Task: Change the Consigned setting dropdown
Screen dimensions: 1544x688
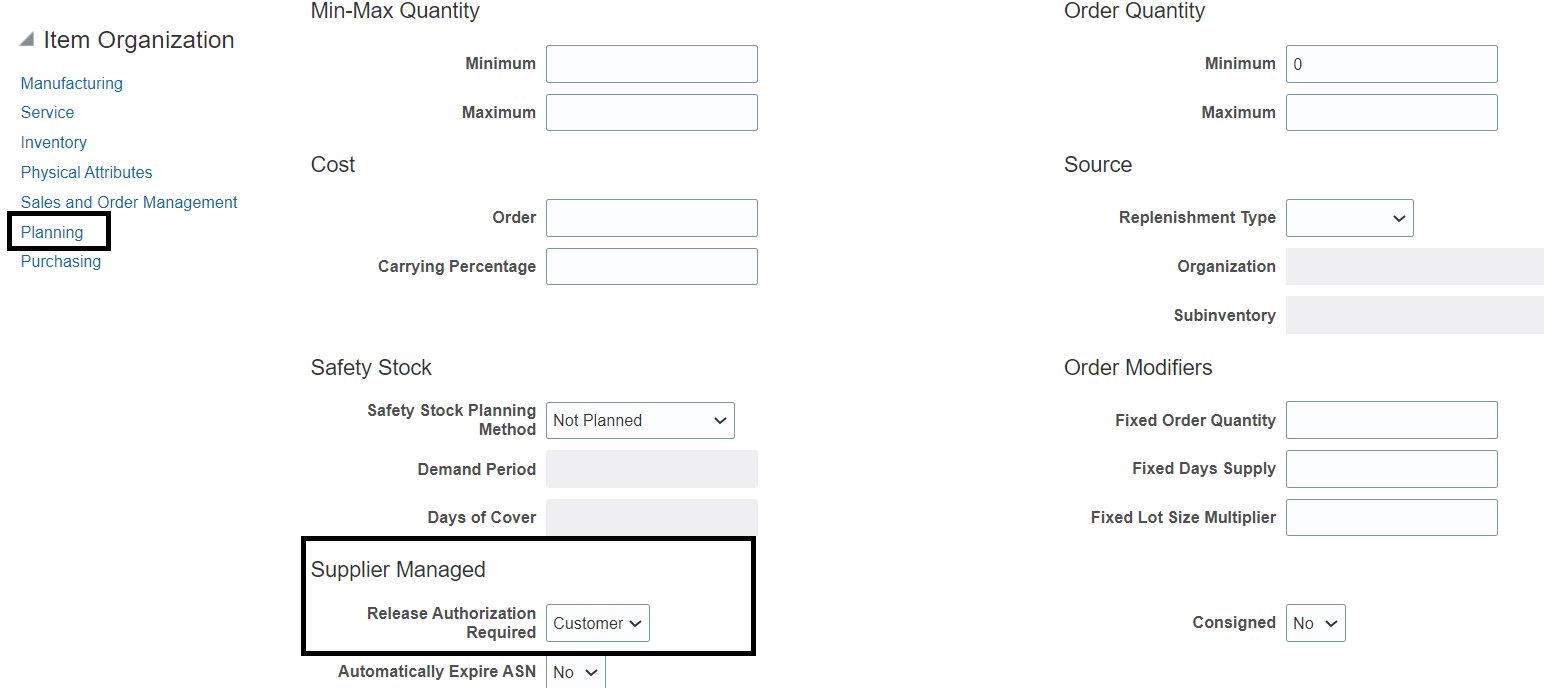Action: pos(1315,622)
